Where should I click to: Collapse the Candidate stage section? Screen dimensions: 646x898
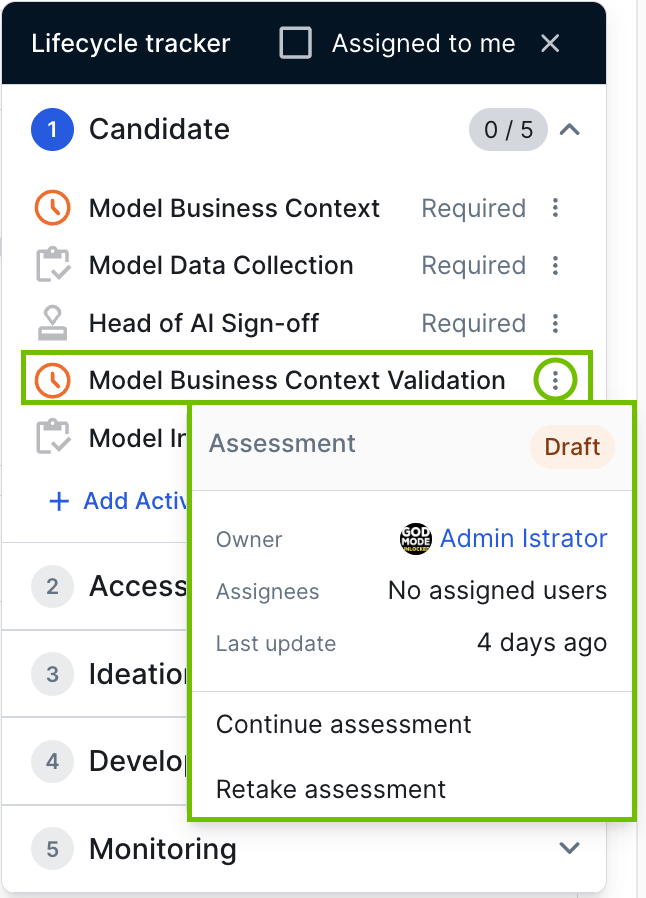(x=570, y=129)
